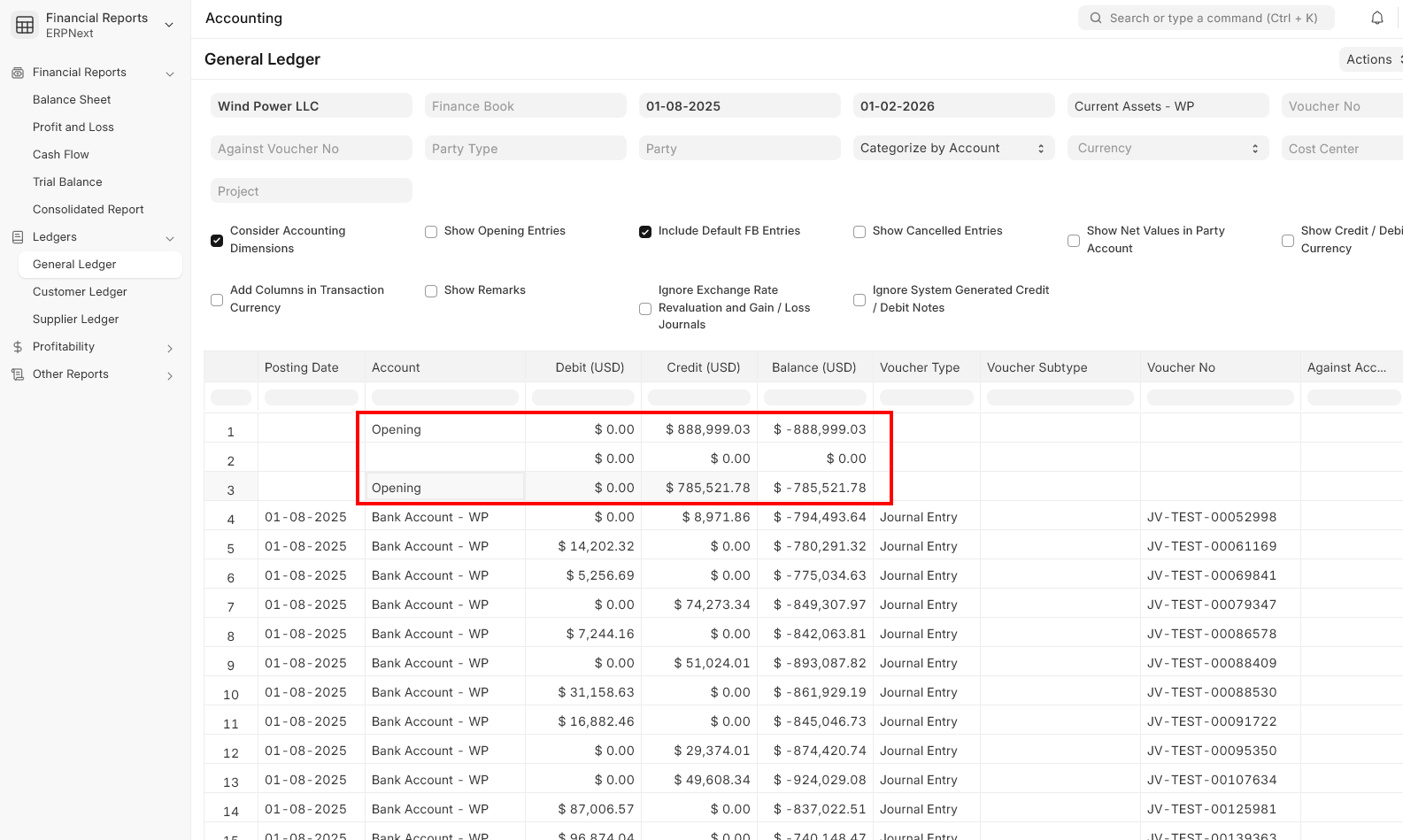1403x840 pixels.
Task: Click the Actions button
Action: tap(1370, 59)
